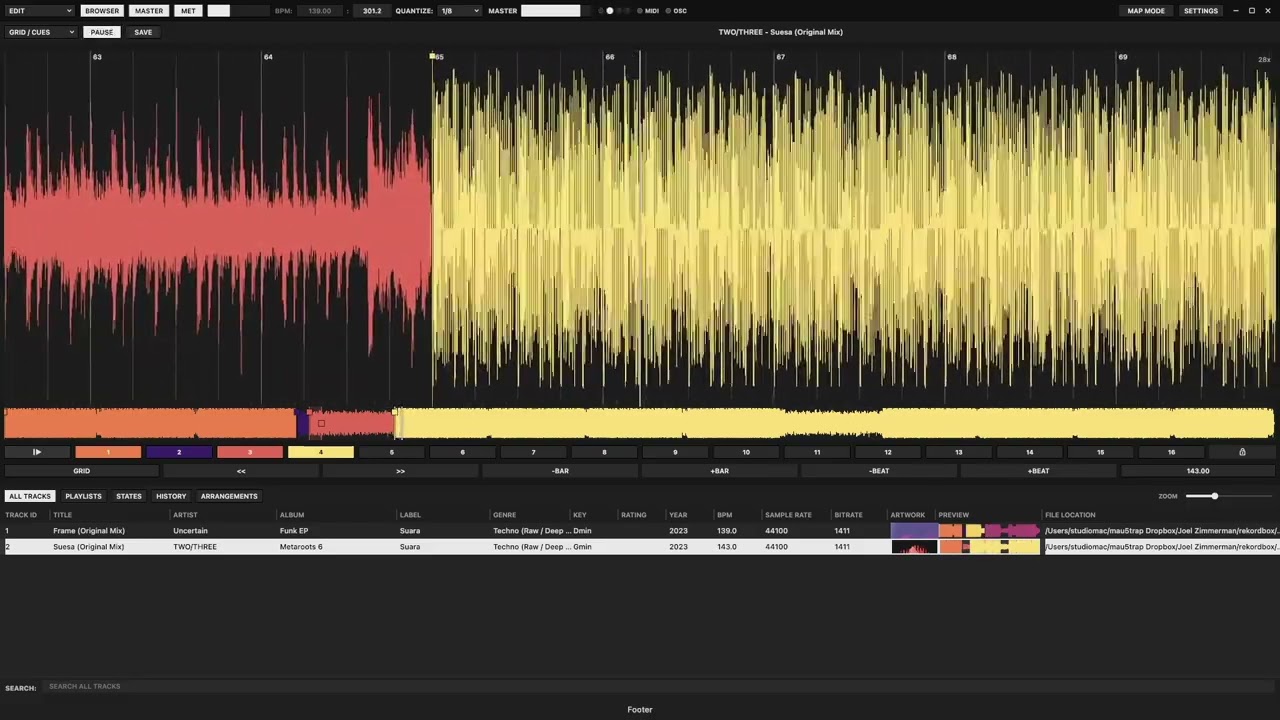Select empty cue pad 8

604,452
